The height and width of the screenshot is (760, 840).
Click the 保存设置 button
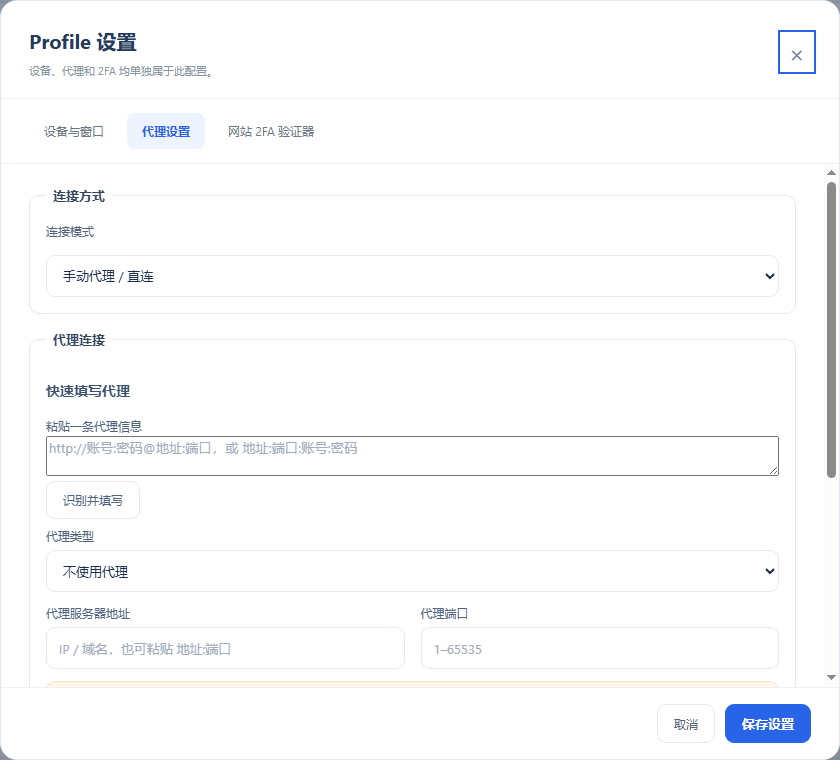[767, 724]
